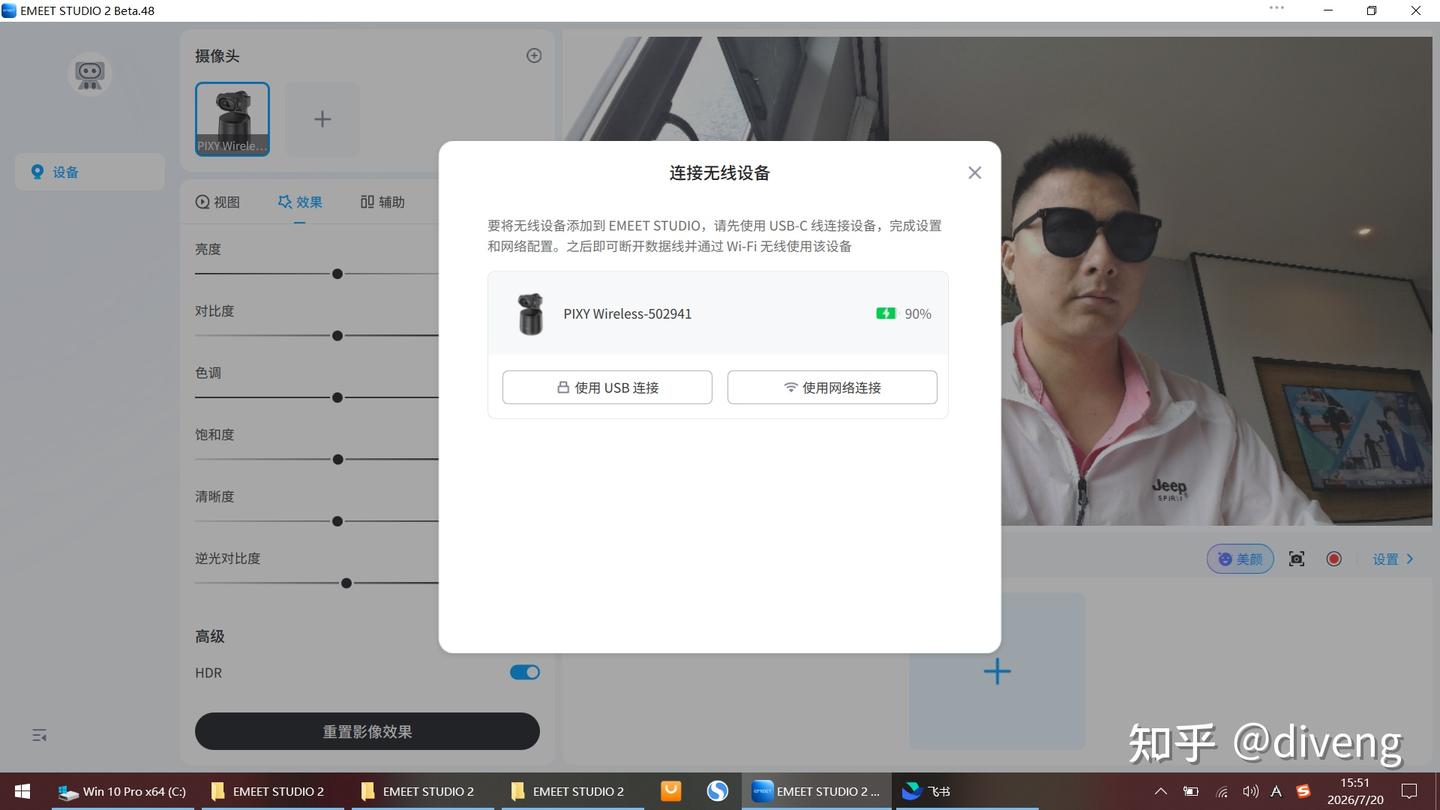Click the 摄像头 panel heading

217,56
